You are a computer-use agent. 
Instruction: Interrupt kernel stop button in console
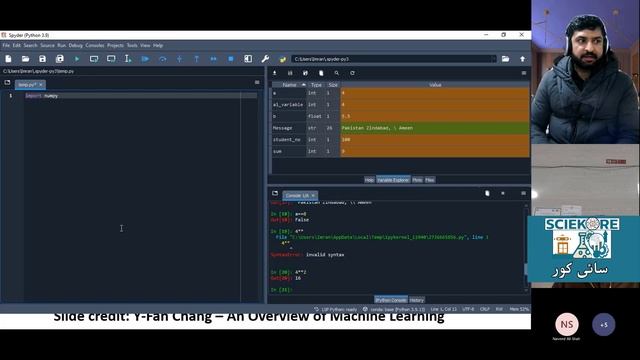coord(503,193)
